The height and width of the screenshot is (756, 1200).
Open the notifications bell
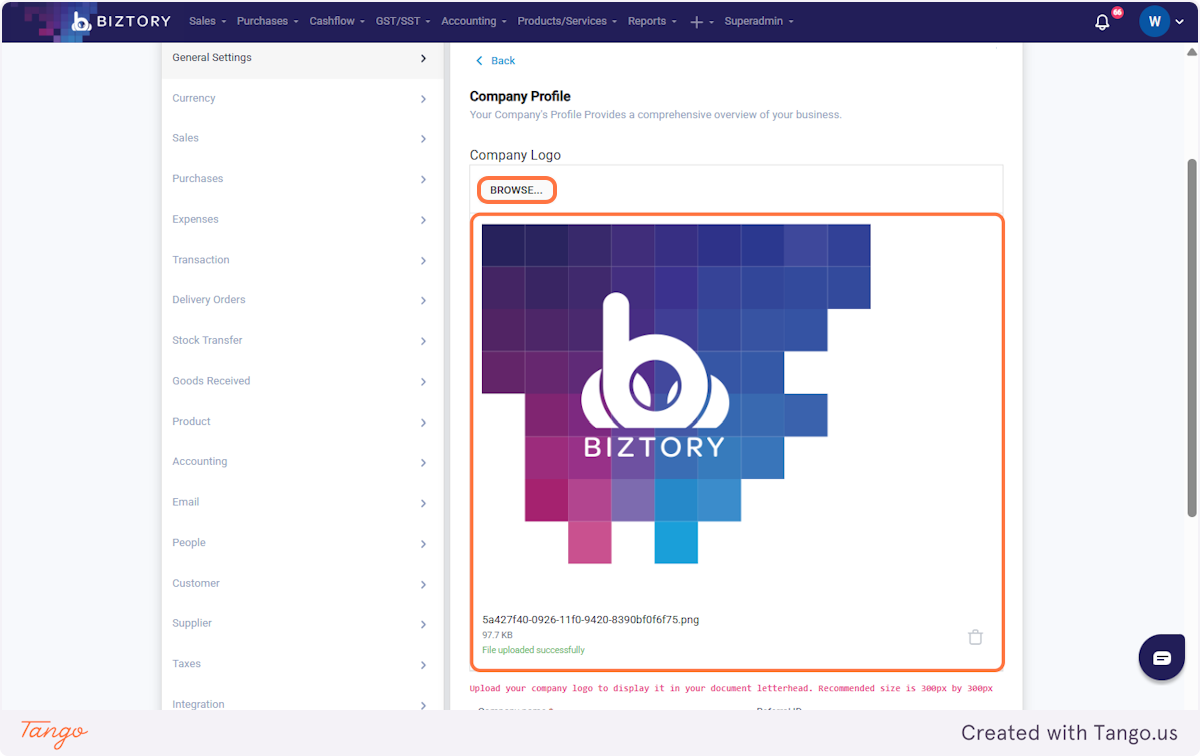(x=1103, y=22)
